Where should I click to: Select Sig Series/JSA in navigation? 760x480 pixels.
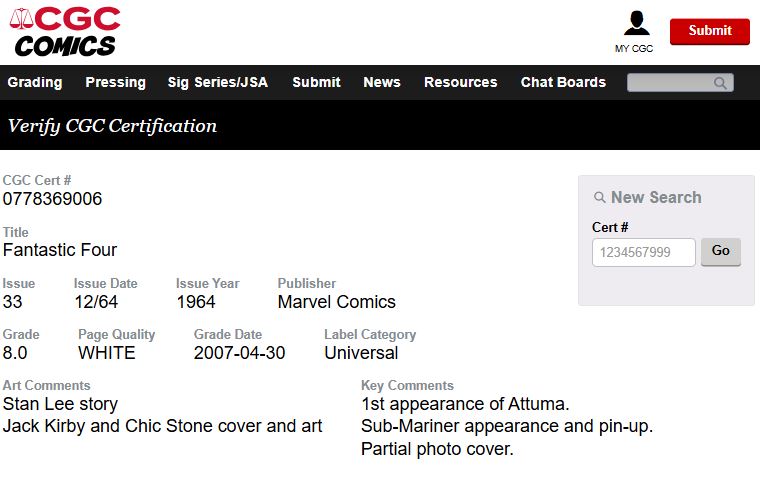pyautogui.click(x=218, y=82)
